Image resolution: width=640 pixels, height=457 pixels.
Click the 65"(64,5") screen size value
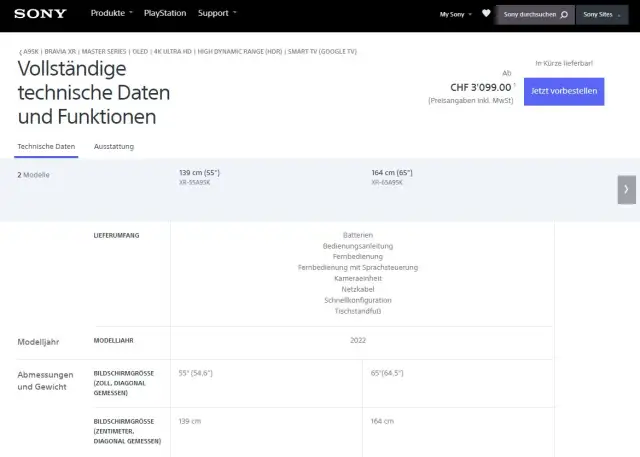coord(387,373)
